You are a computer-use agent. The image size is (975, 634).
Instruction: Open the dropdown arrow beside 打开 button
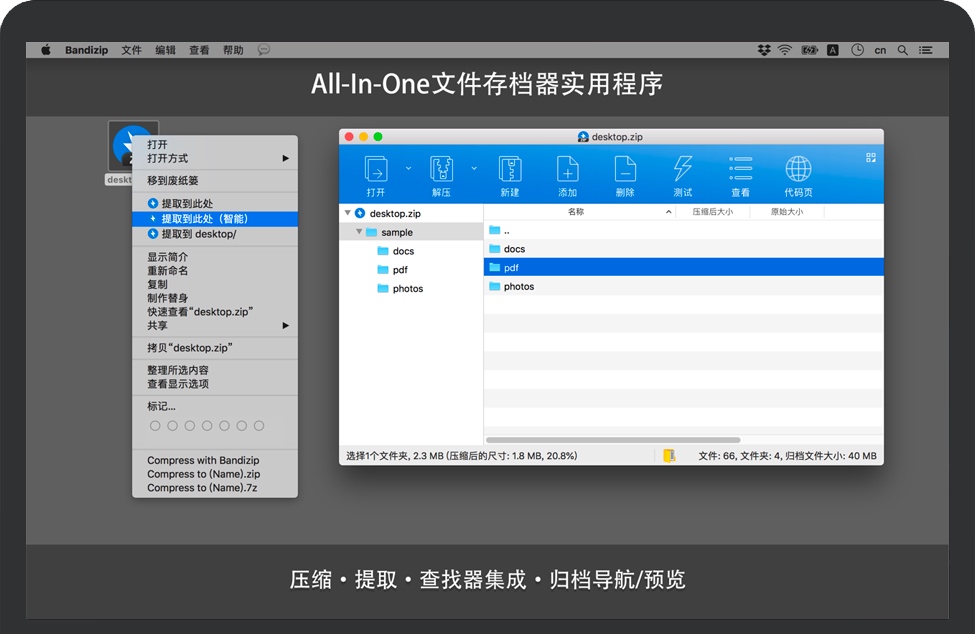coord(408,168)
